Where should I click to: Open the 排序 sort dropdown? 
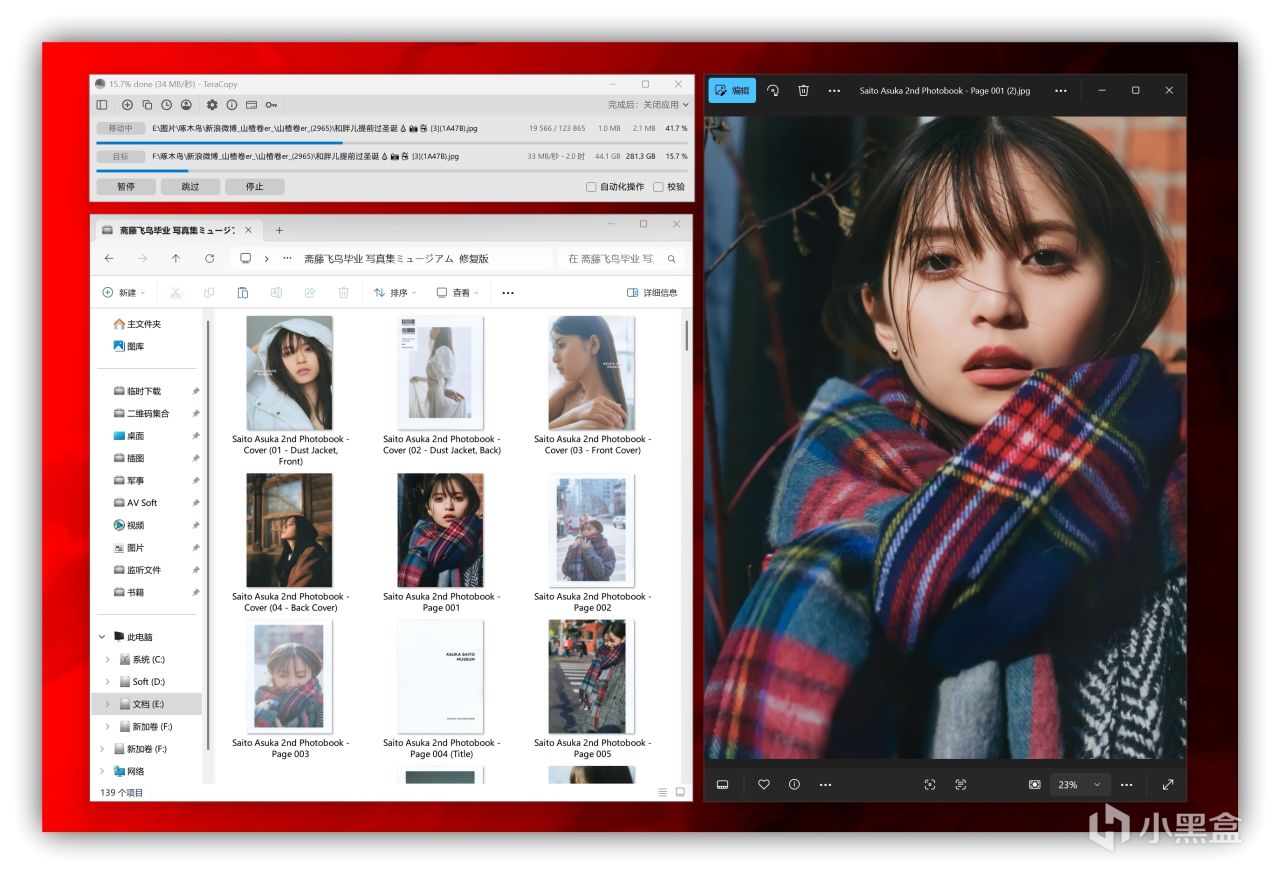click(x=395, y=293)
